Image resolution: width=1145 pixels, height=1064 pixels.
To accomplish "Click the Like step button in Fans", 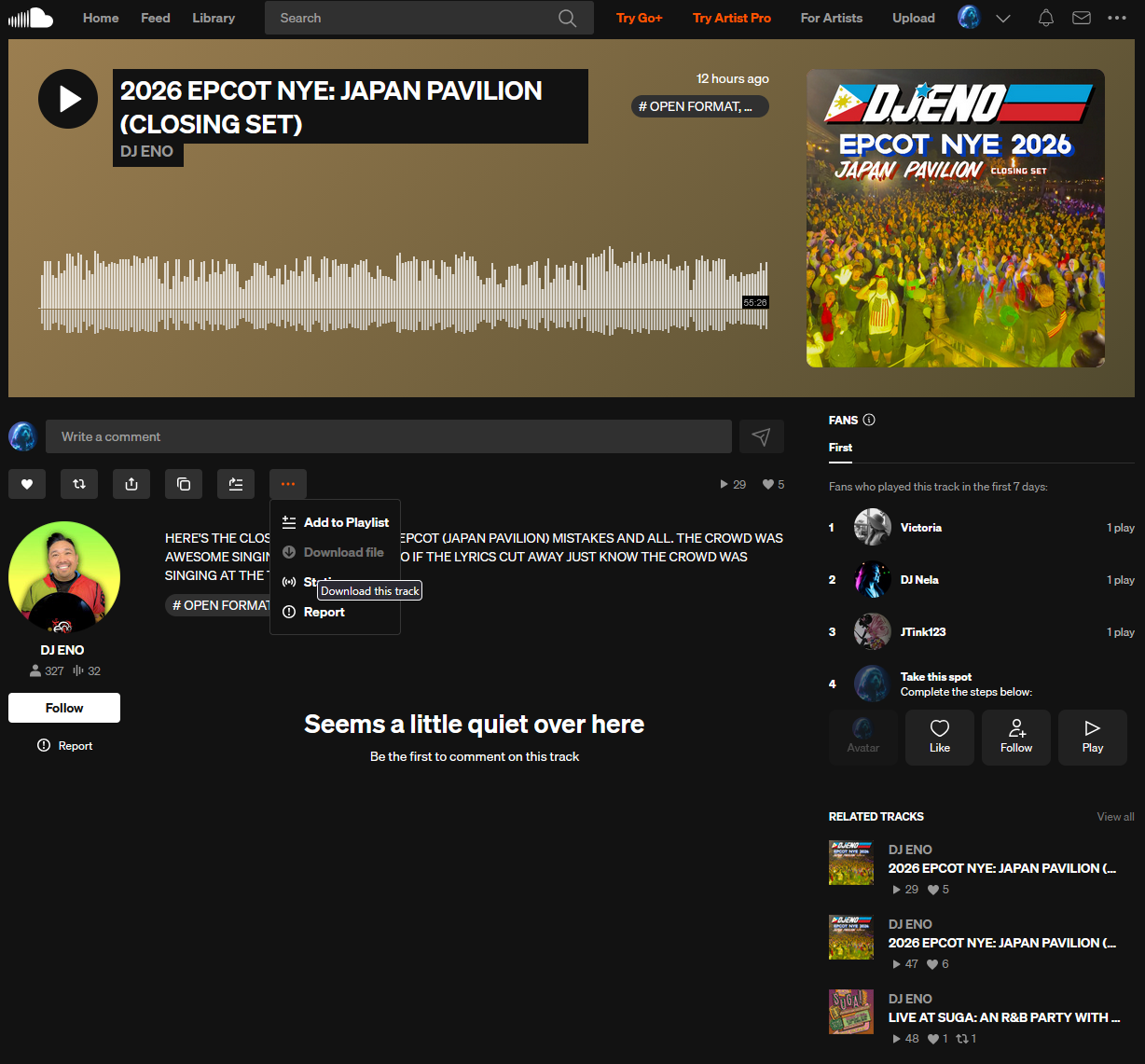I will (940, 738).
